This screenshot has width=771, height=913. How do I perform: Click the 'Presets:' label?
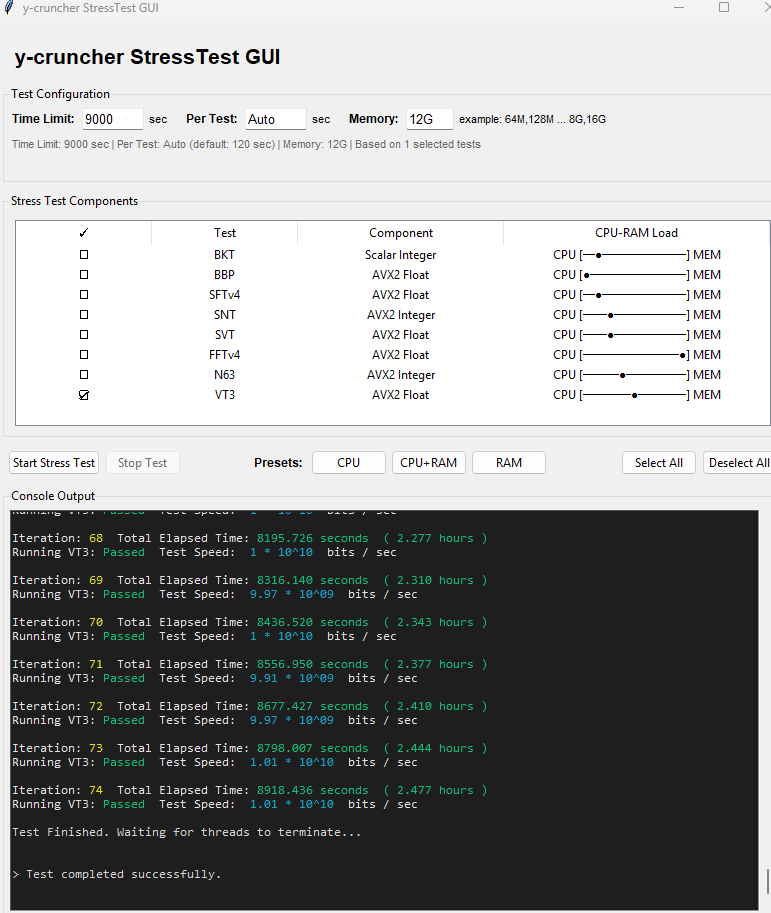[x=278, y=463]
